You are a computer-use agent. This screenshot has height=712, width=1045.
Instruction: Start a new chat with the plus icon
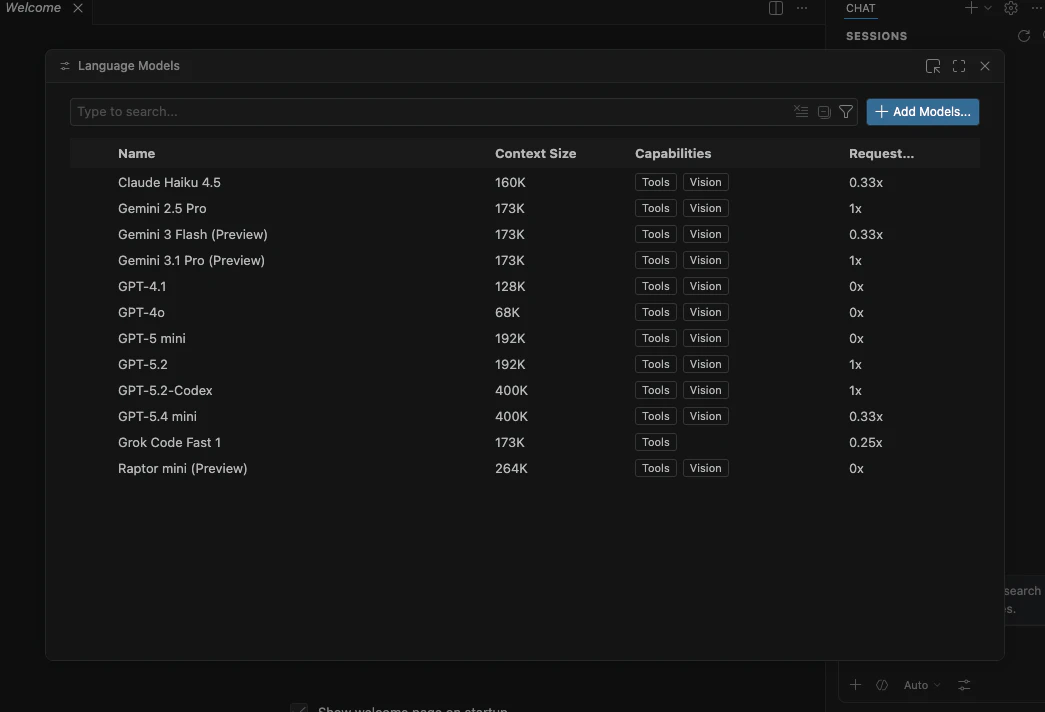coord(971,8)
